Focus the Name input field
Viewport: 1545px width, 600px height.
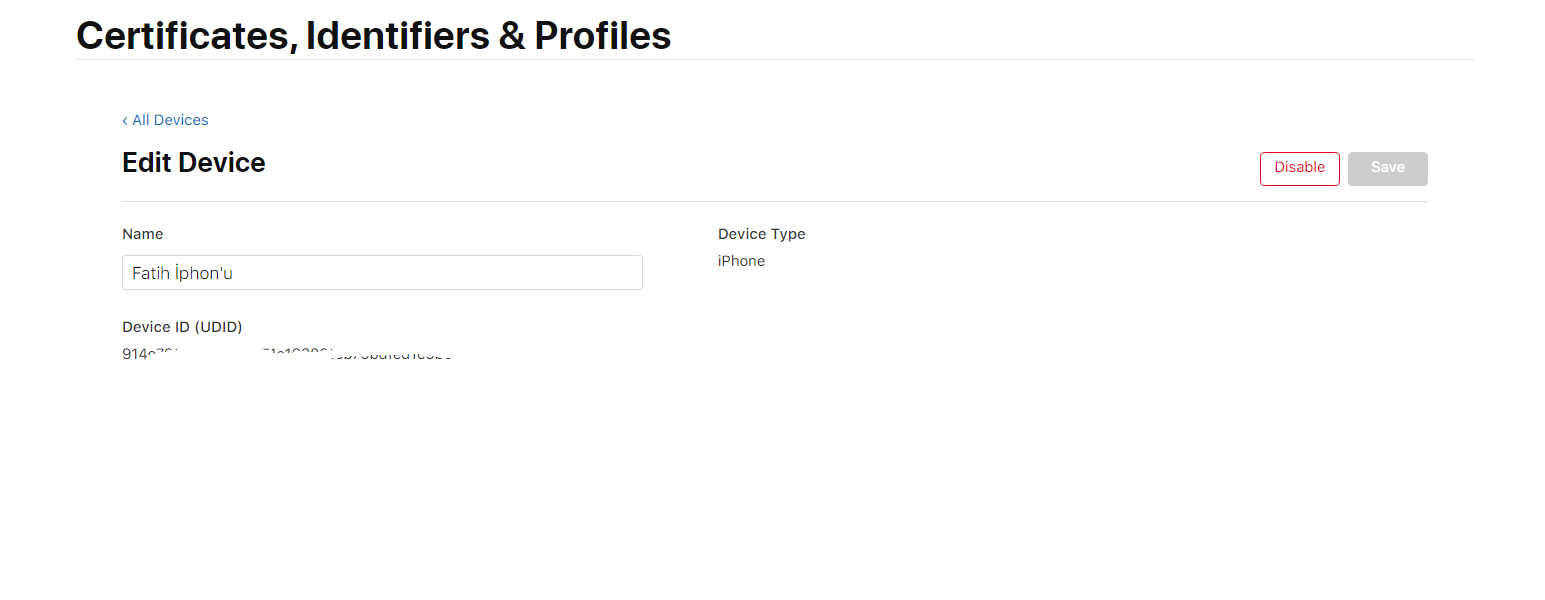382,273
